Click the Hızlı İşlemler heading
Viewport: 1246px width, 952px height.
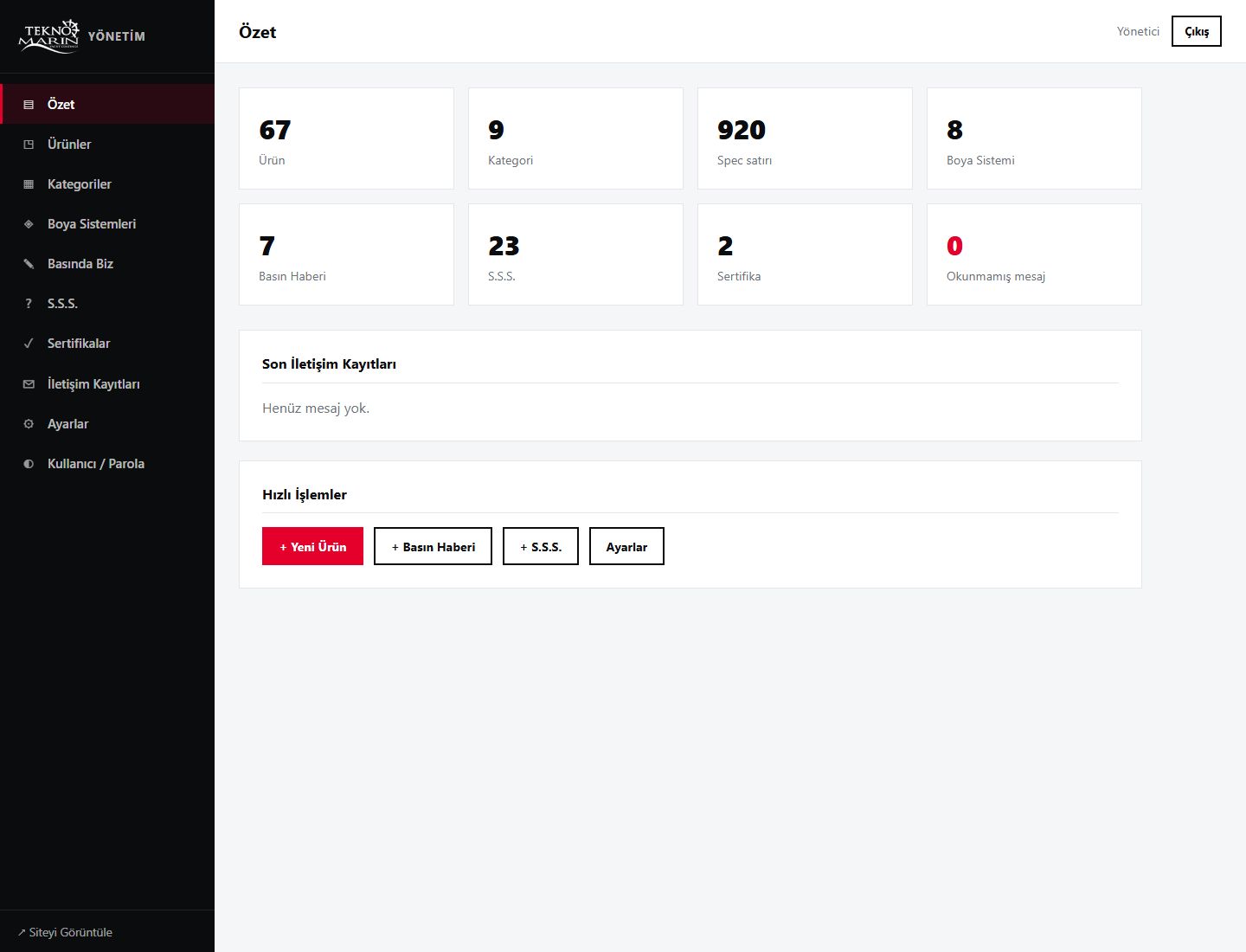click(305, 495)
